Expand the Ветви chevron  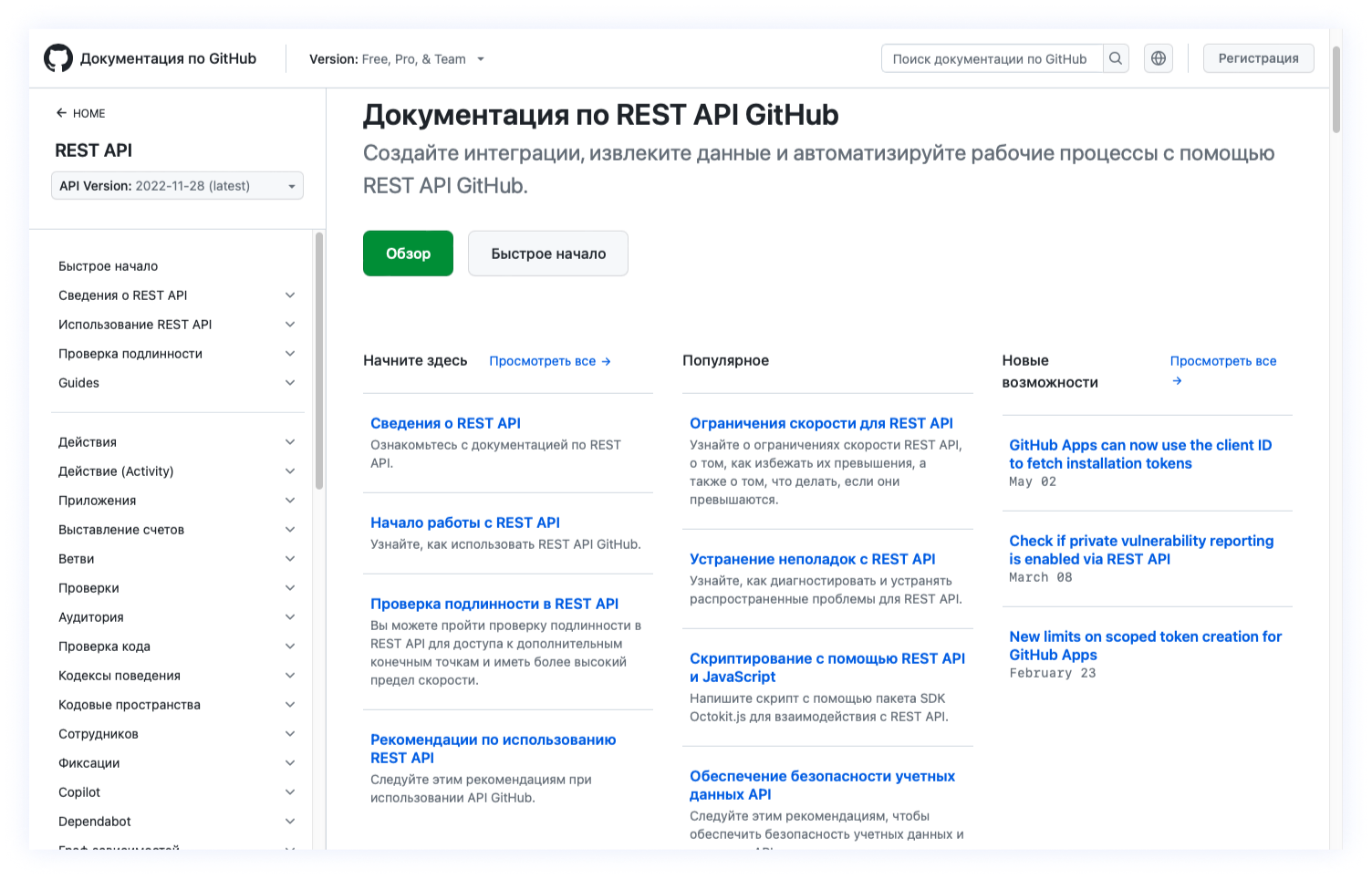click(290, 559)
